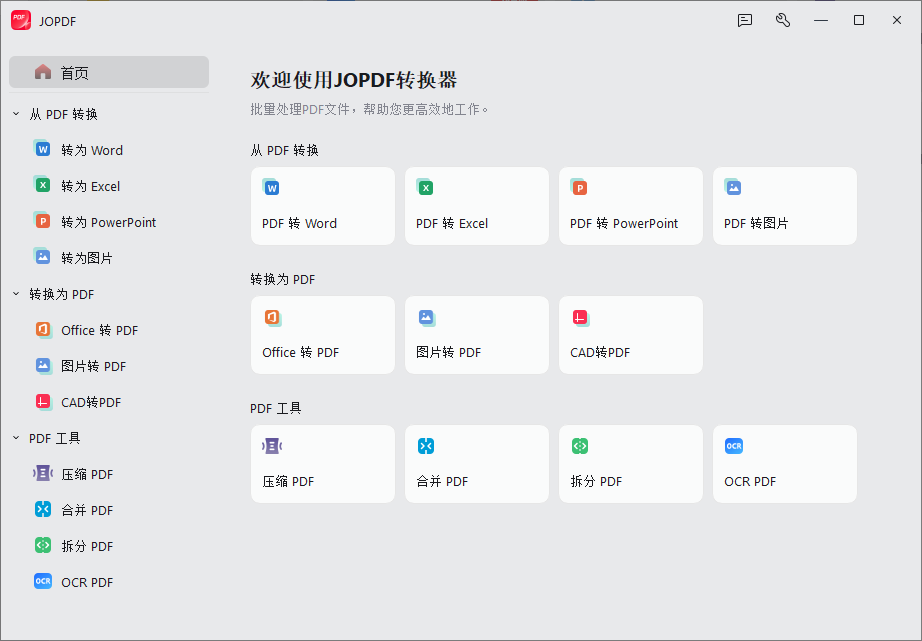
Task: Click Excel icon on PDF 转 Excel card
Action: pos(425,187)
